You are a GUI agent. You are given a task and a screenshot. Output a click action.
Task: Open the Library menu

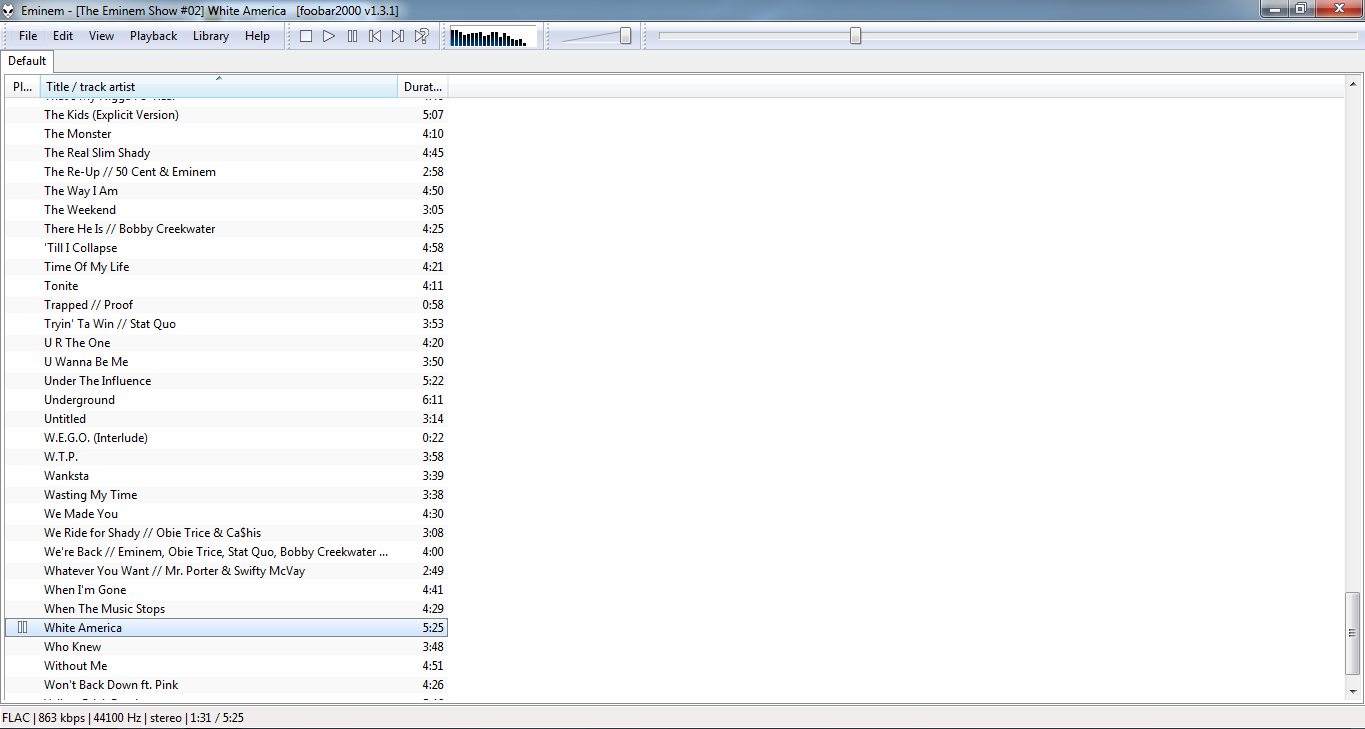[x=211, y=36]
